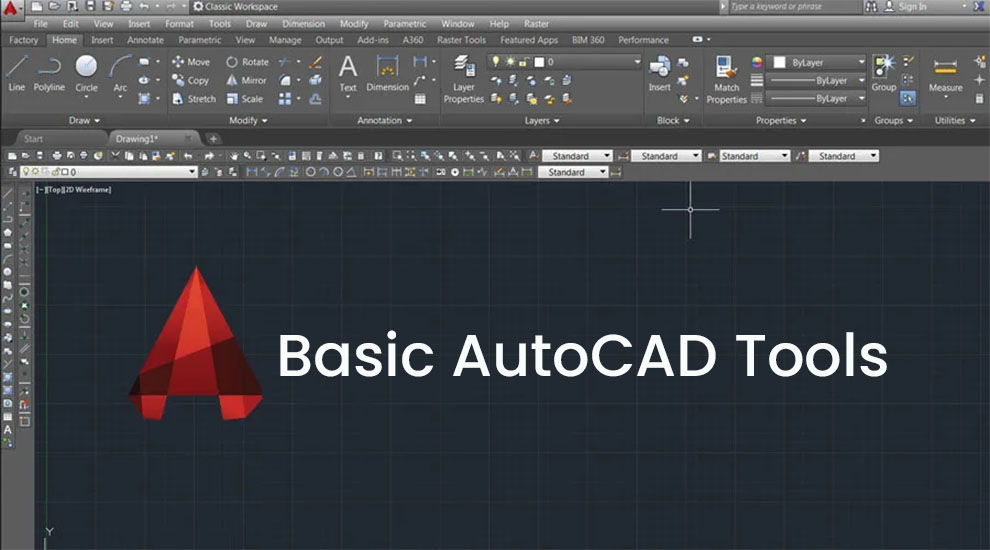Expand the Utilities panel

[955, 120]
